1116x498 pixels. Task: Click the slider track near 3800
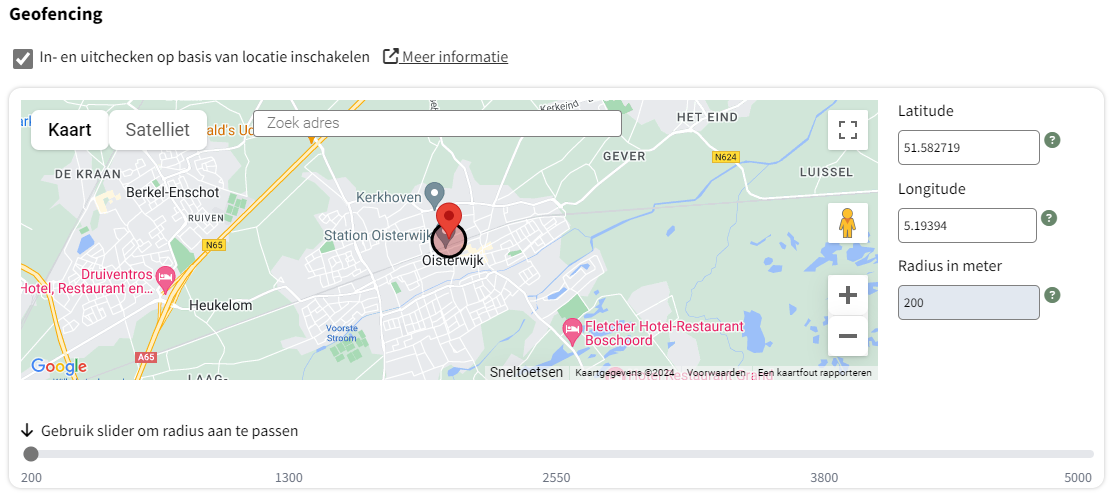click(824, 454)
